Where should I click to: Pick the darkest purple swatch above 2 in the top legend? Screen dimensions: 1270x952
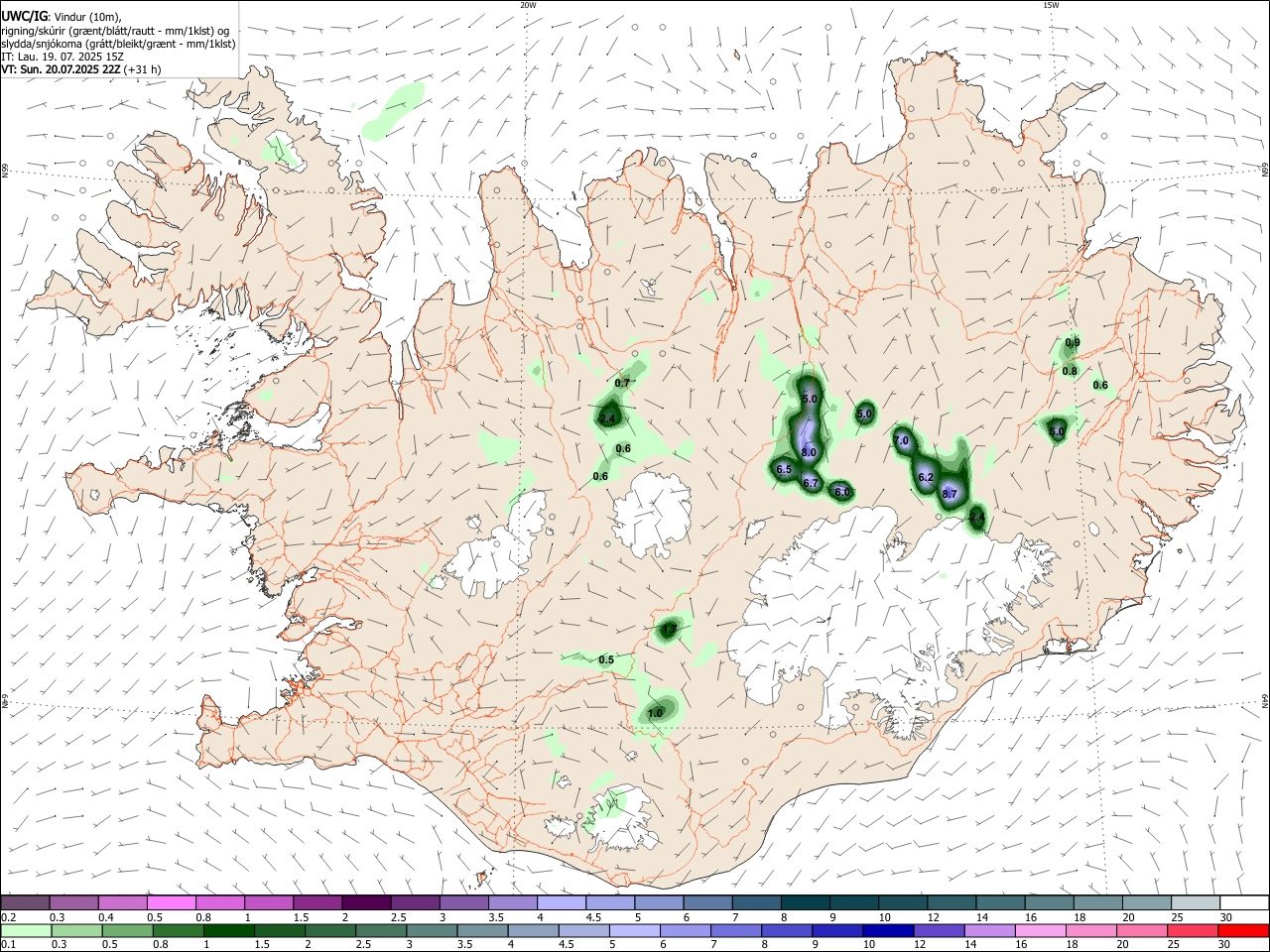click(365, 903)
